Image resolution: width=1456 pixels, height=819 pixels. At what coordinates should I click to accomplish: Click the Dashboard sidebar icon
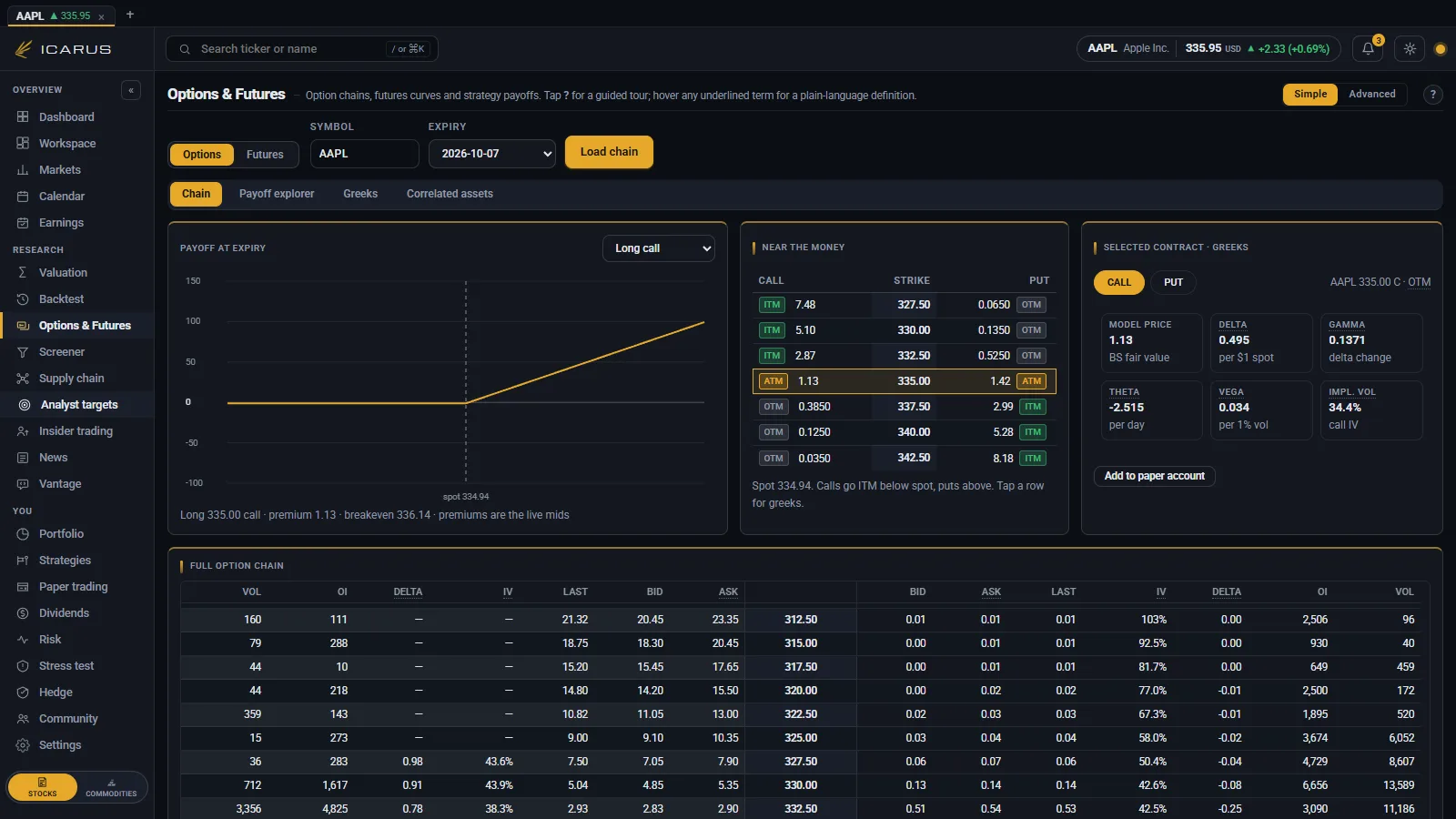[x=23, y=117]
